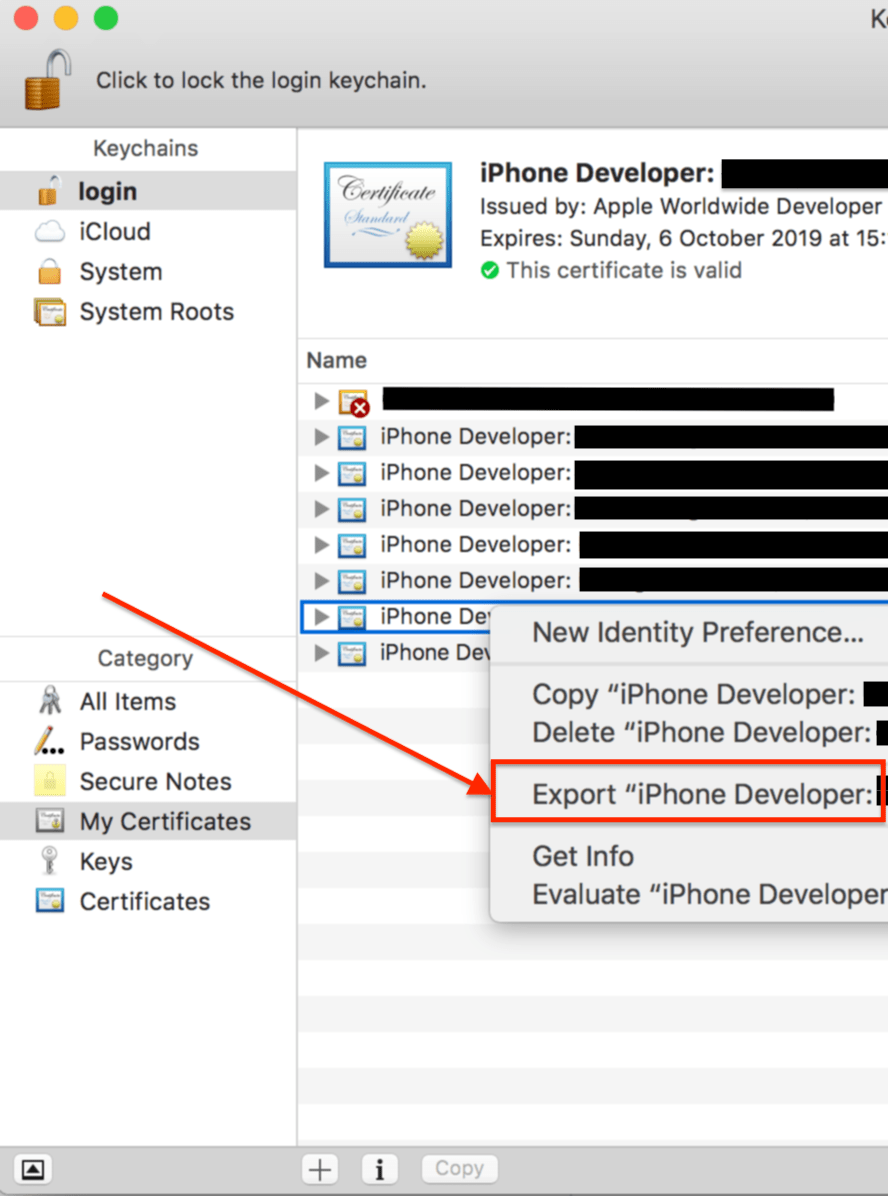Click the Name column header
888x1196 pixels.
(336, 360)
